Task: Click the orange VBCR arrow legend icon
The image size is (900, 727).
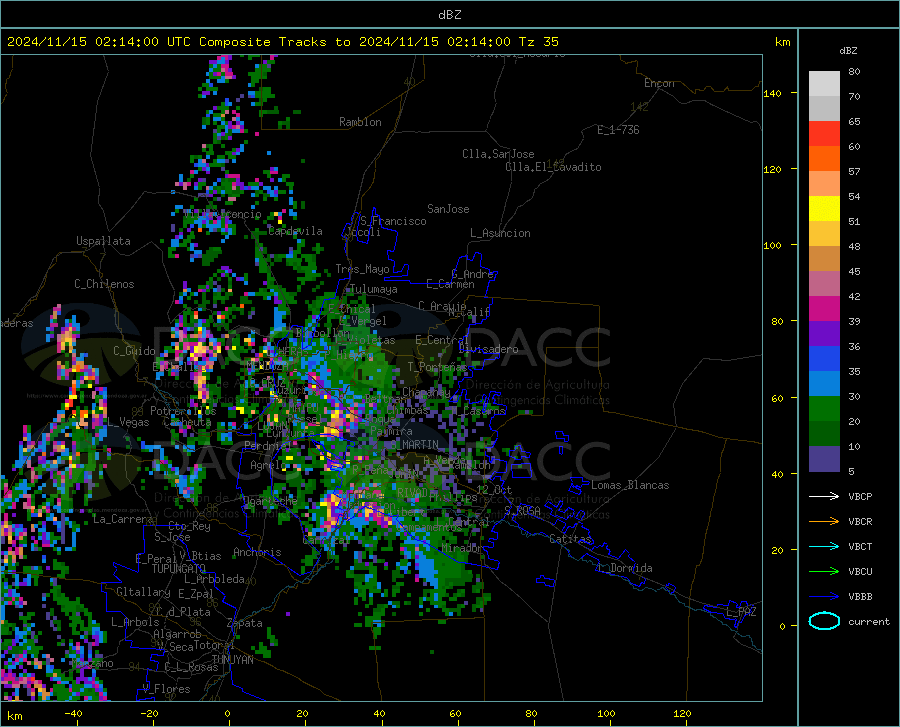Action: (824, 522)
